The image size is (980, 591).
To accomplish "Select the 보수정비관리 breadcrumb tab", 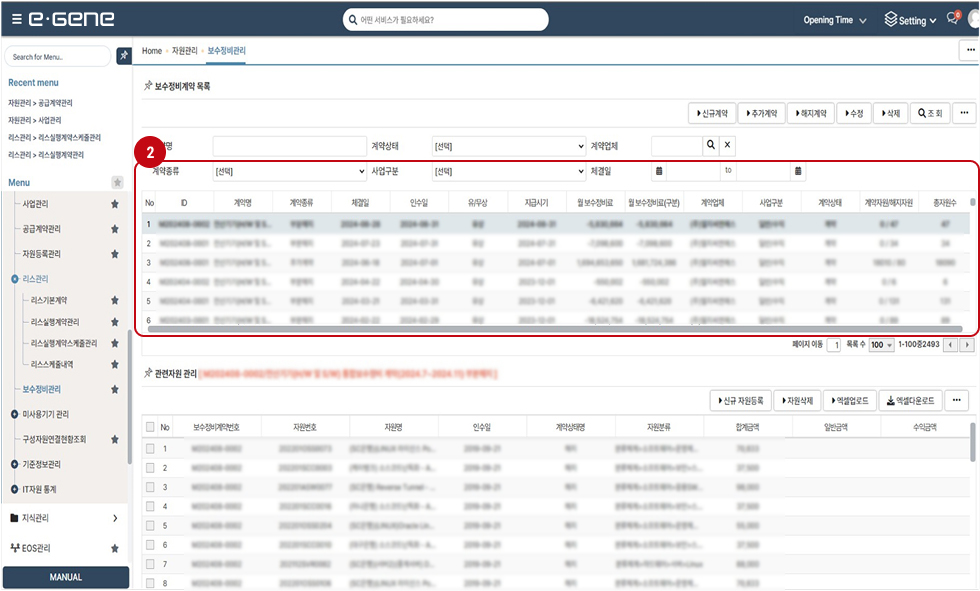I will tap(226, 50).
